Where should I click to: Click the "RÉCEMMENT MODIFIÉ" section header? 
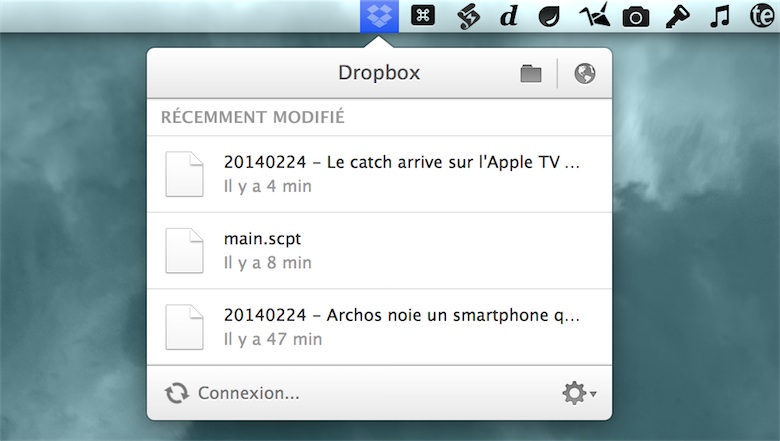point(253,117)
